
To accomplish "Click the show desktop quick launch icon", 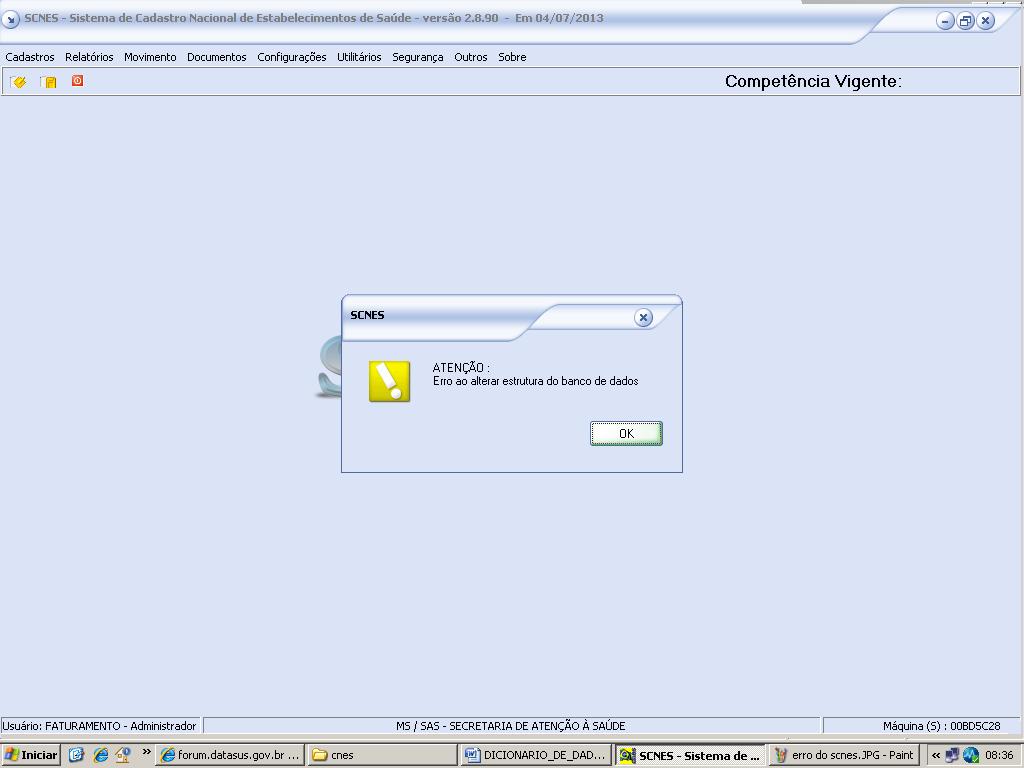I will coord(77,755).
